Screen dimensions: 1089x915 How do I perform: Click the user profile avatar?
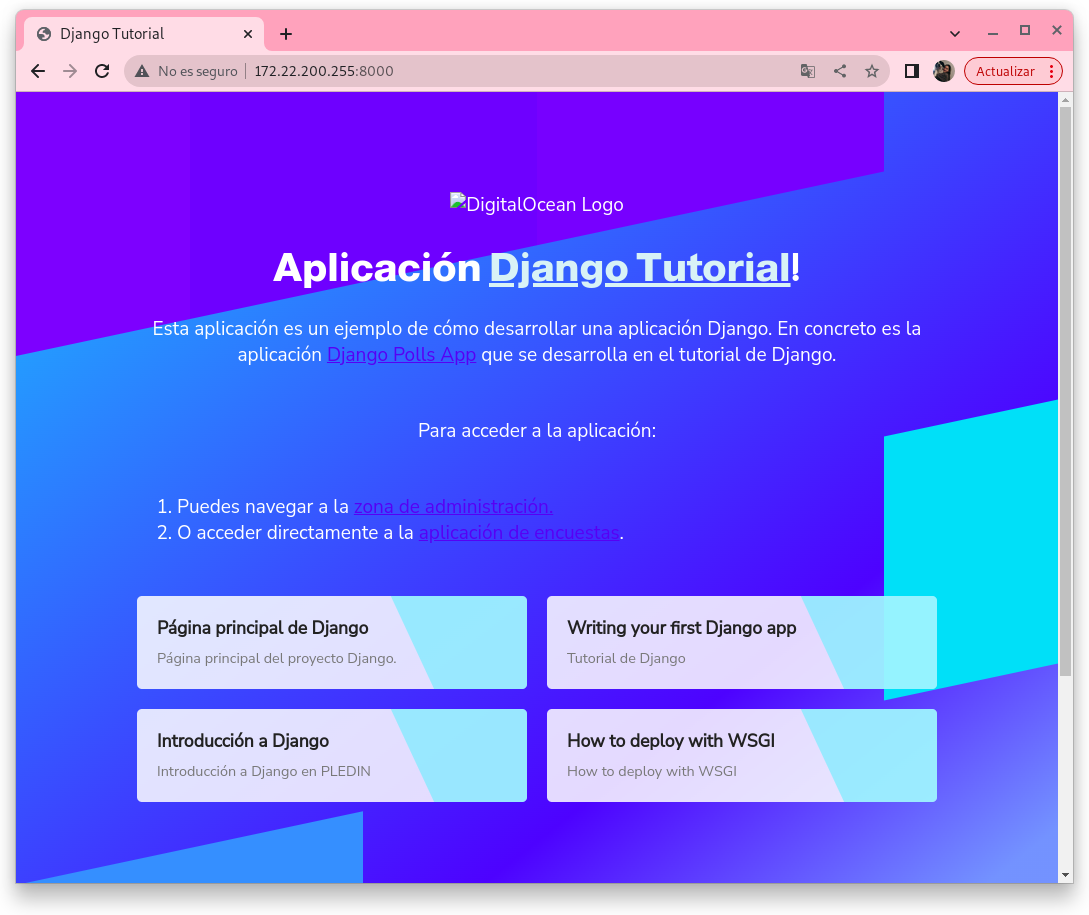point(943,71)
